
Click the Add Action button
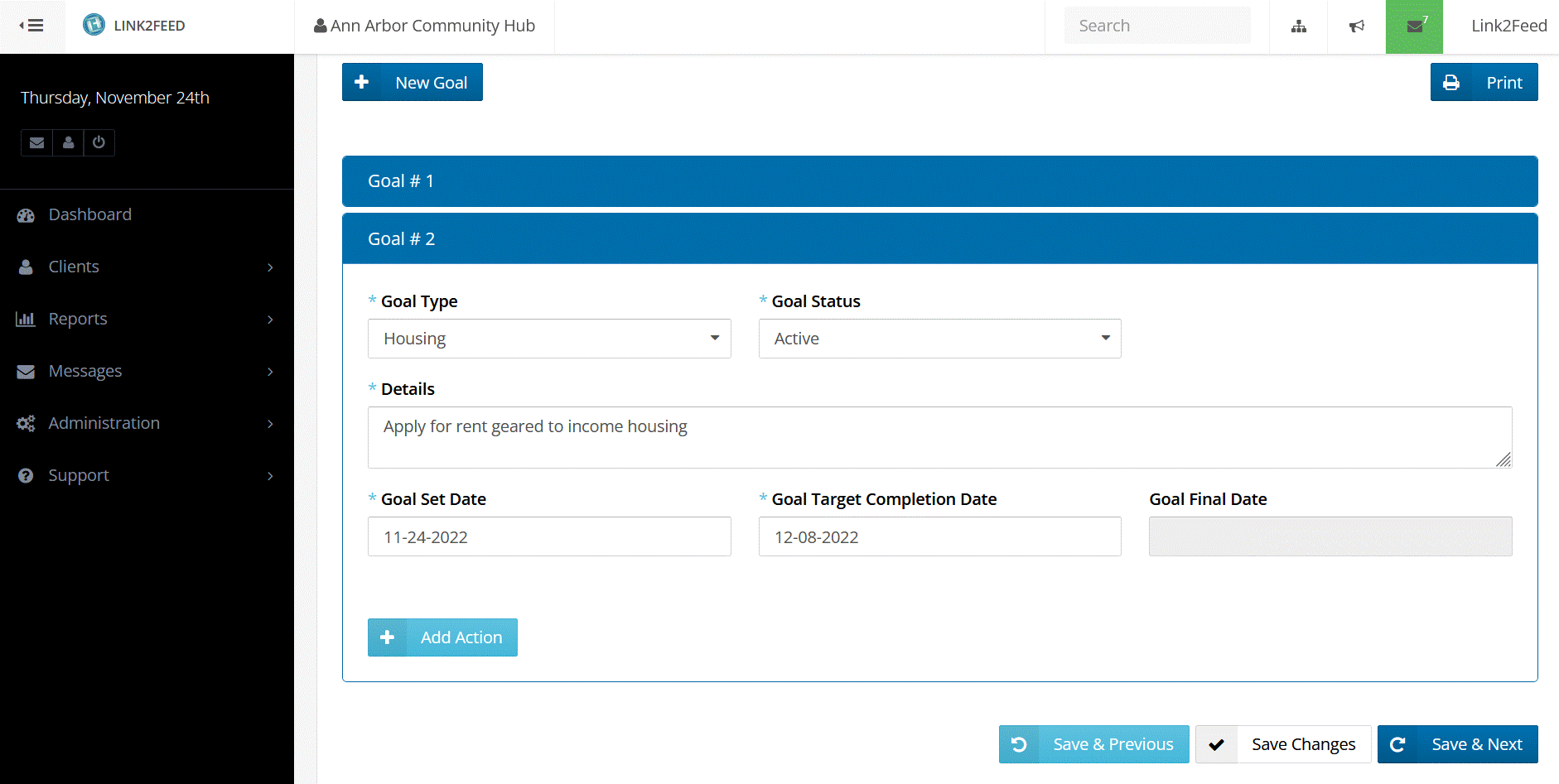click(x=442, y=637)
